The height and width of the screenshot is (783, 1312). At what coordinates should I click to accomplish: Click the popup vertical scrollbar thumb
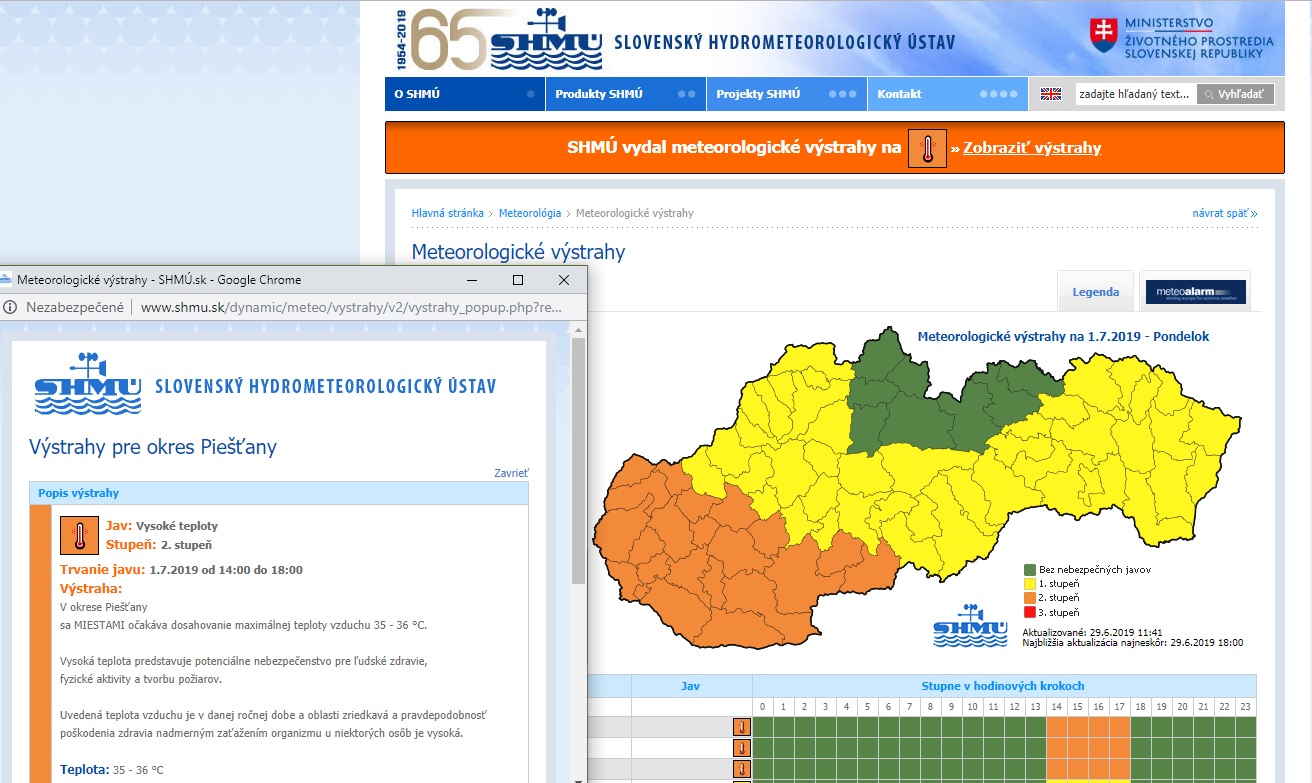click(579, 461)
